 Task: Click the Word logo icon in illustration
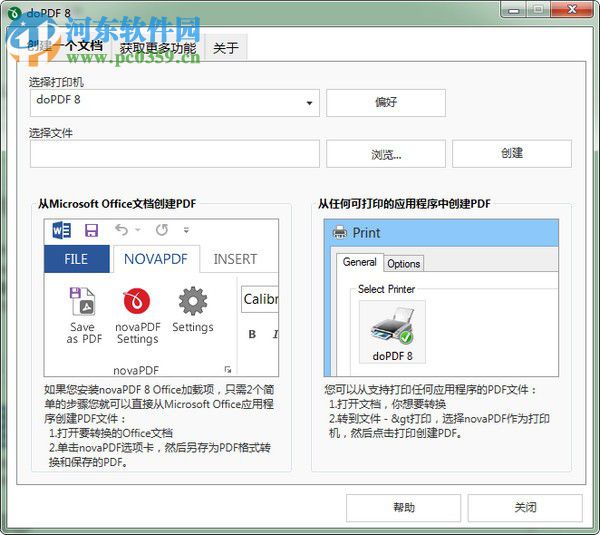(62, 230)
